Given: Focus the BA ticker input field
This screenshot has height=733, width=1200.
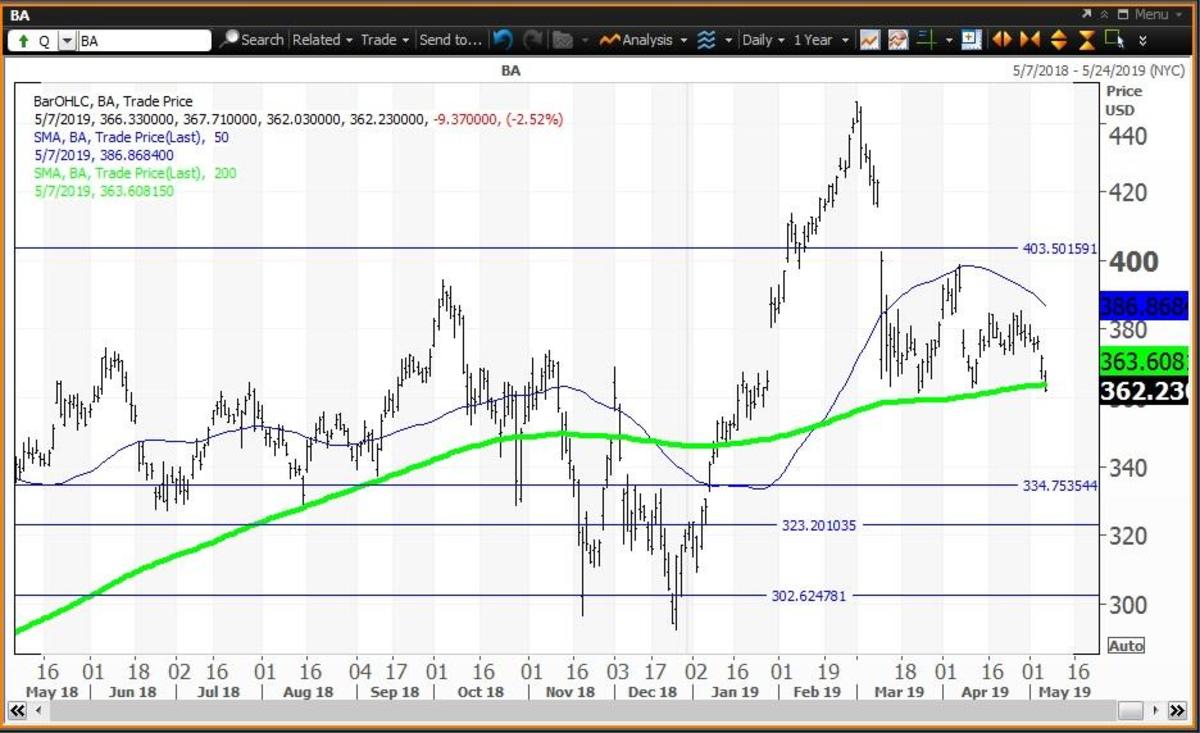Looking at the screenshot, I should [144, 41].
